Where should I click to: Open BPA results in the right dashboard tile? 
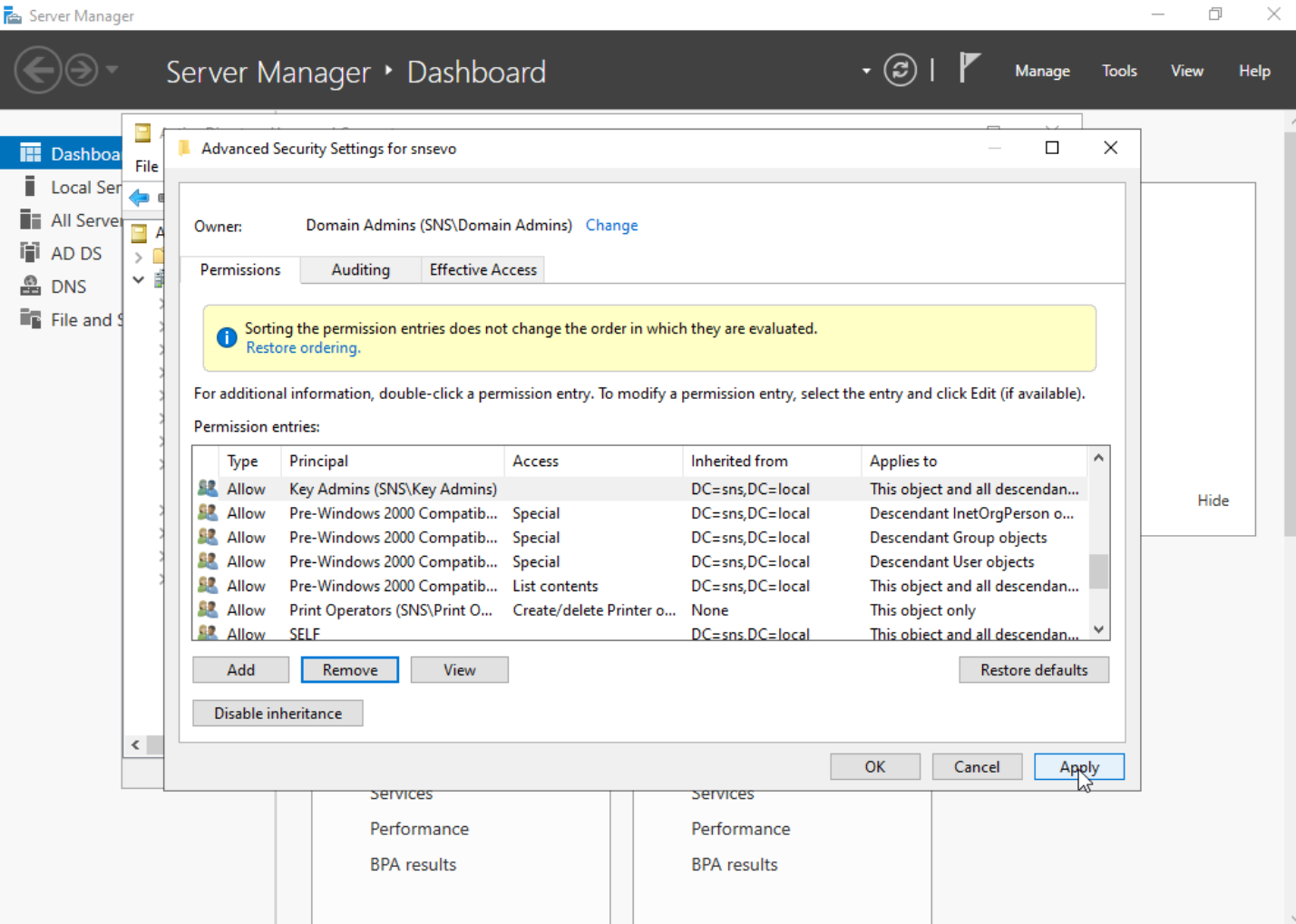coord(734,865)
